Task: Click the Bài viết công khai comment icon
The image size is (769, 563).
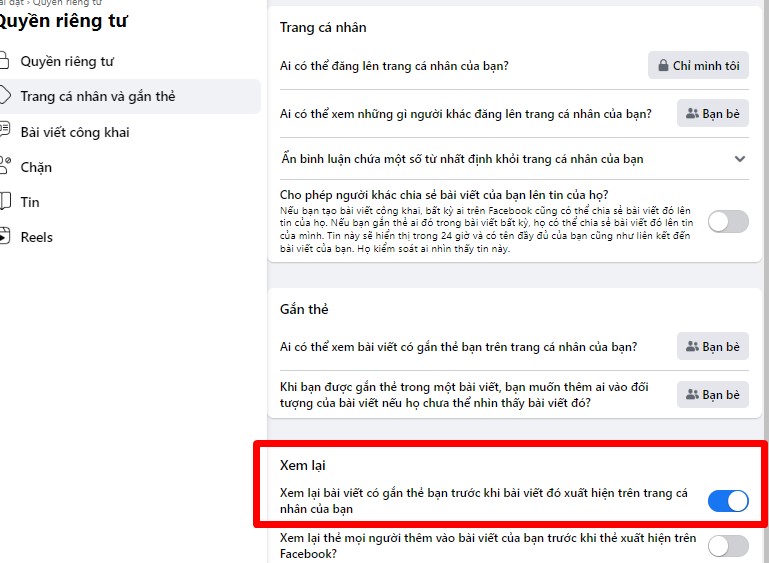Action: point(4,131)
